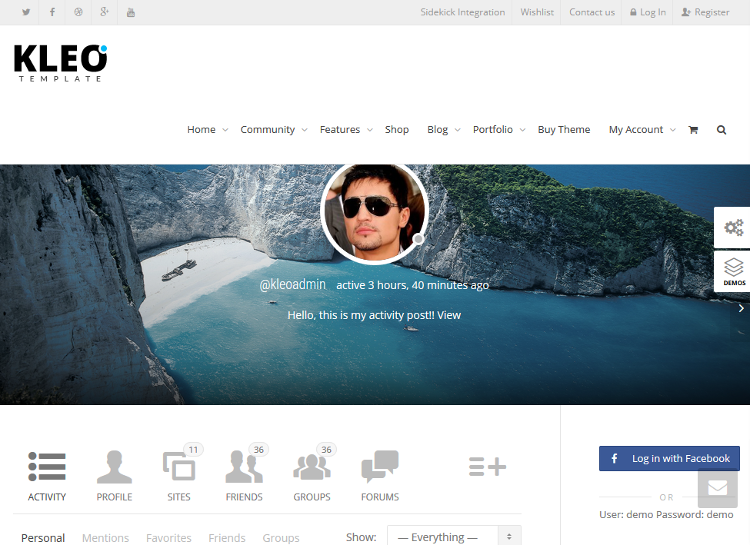This screenshot has width=750, height=545.
Task: Open the YouTube social icon
Action: pyautogui.click(x=131, y=12)
